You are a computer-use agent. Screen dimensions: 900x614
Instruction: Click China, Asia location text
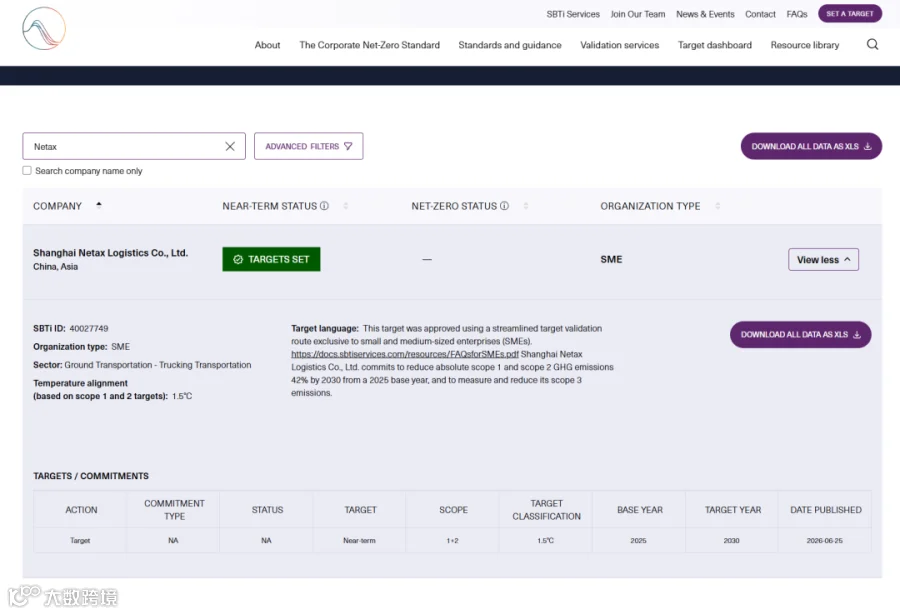click(x=55, y=266)
